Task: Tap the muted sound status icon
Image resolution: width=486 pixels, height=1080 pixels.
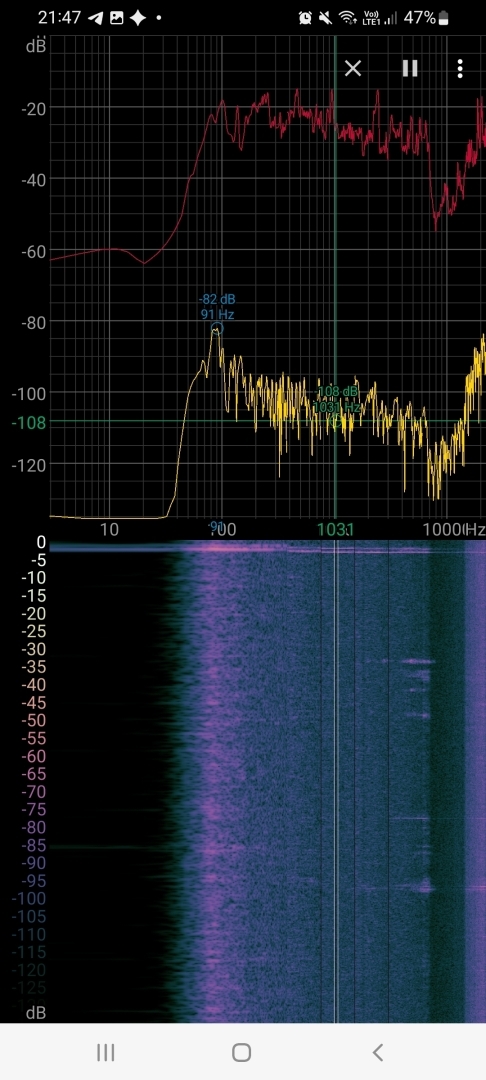Action: (325, 19)
